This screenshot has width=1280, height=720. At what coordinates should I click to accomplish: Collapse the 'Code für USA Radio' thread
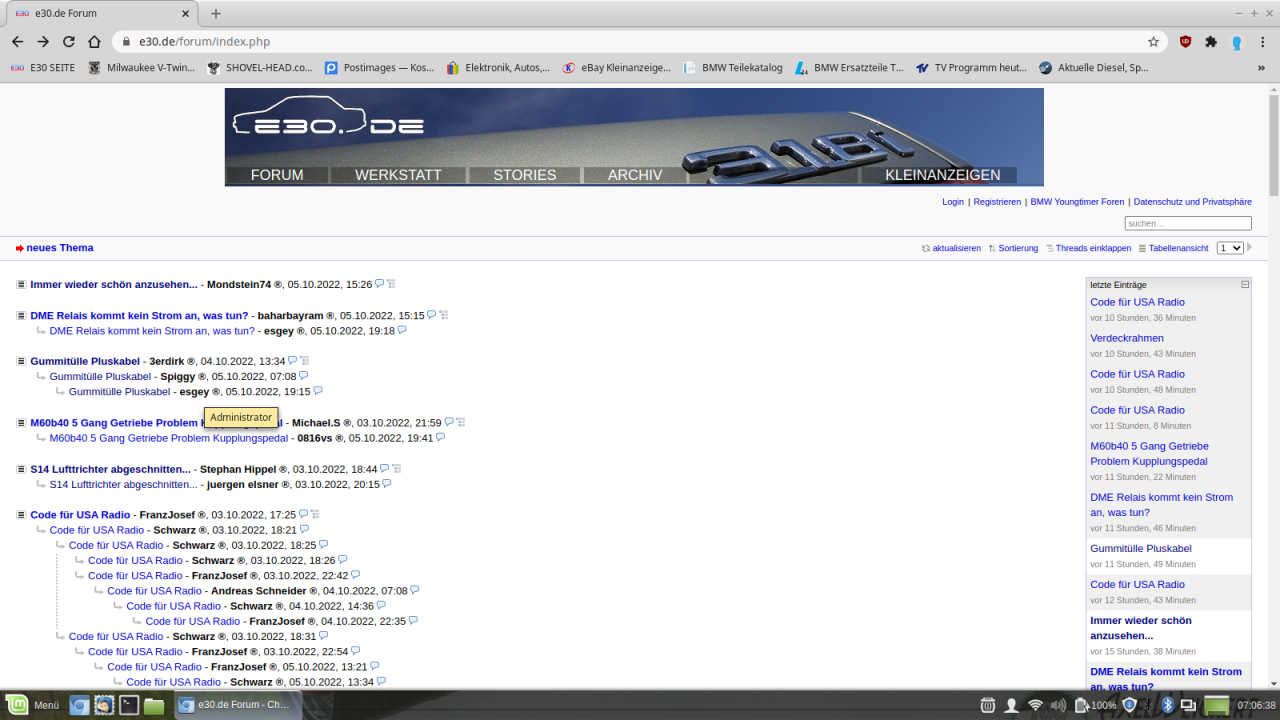[x=21, y=515]
